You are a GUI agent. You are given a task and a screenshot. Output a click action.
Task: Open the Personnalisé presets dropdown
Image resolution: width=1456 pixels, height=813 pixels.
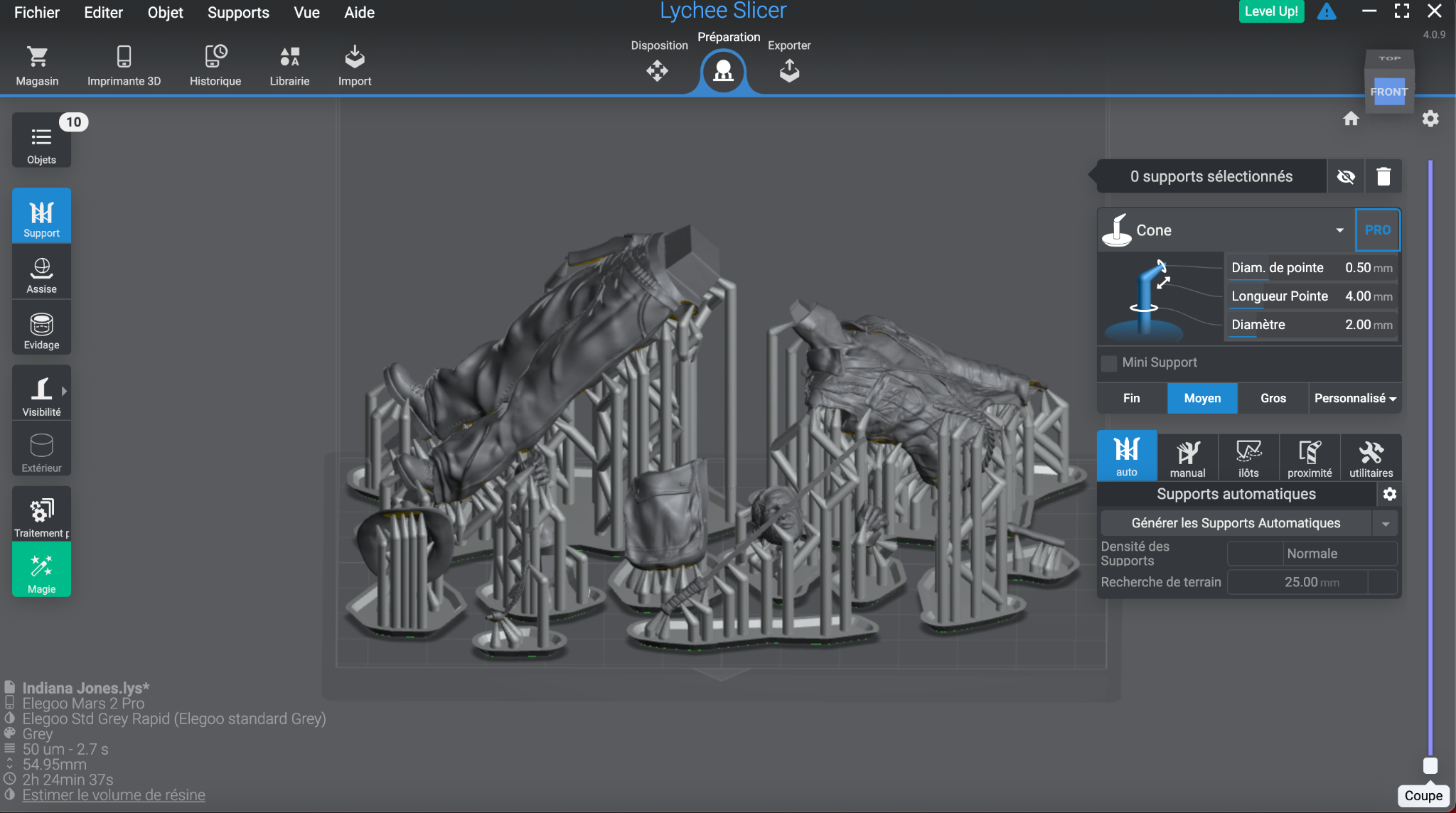pyautogui.click(x=1354, y=398)
